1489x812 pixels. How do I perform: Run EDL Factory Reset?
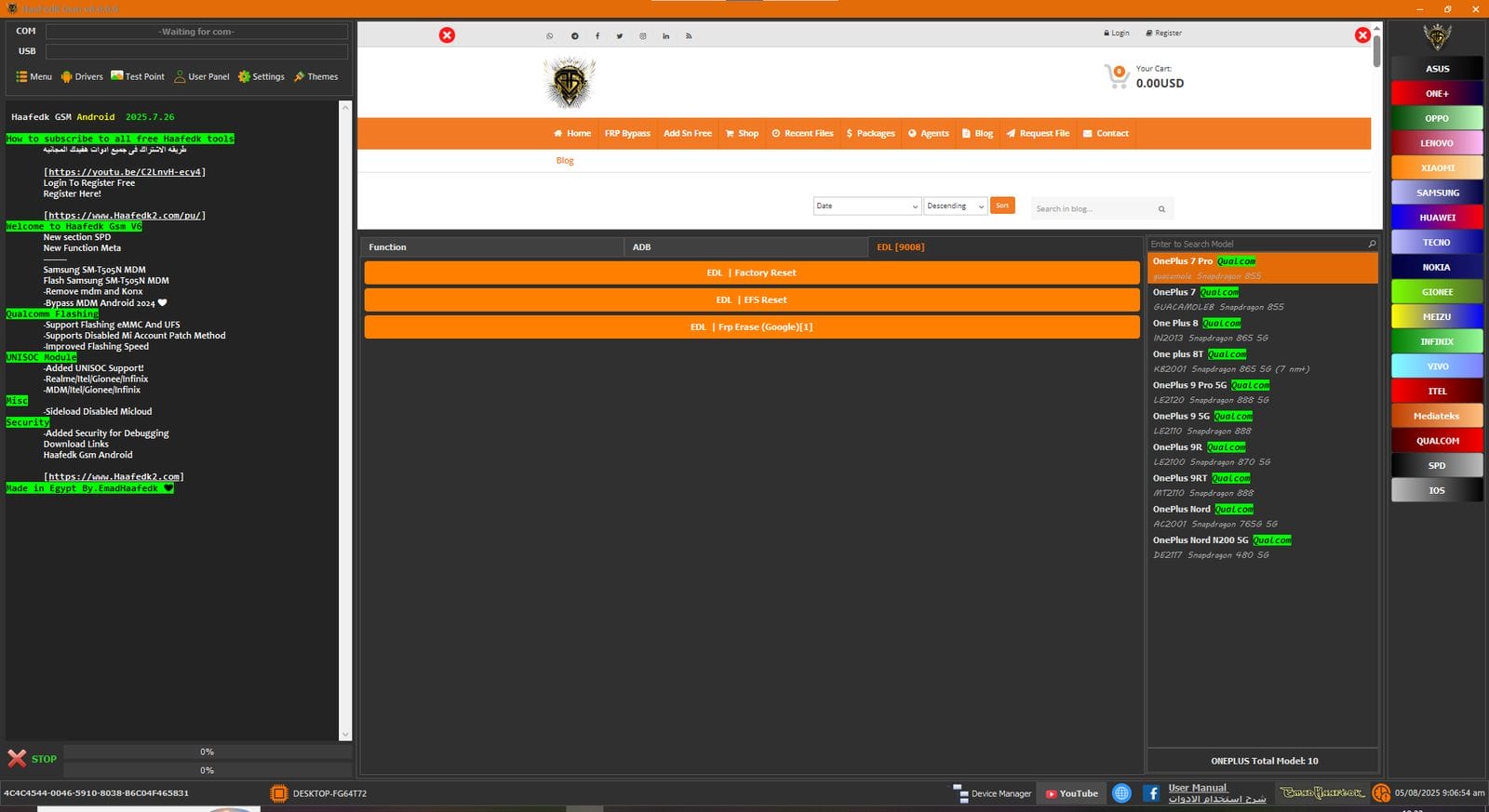(x=752, y=273)
